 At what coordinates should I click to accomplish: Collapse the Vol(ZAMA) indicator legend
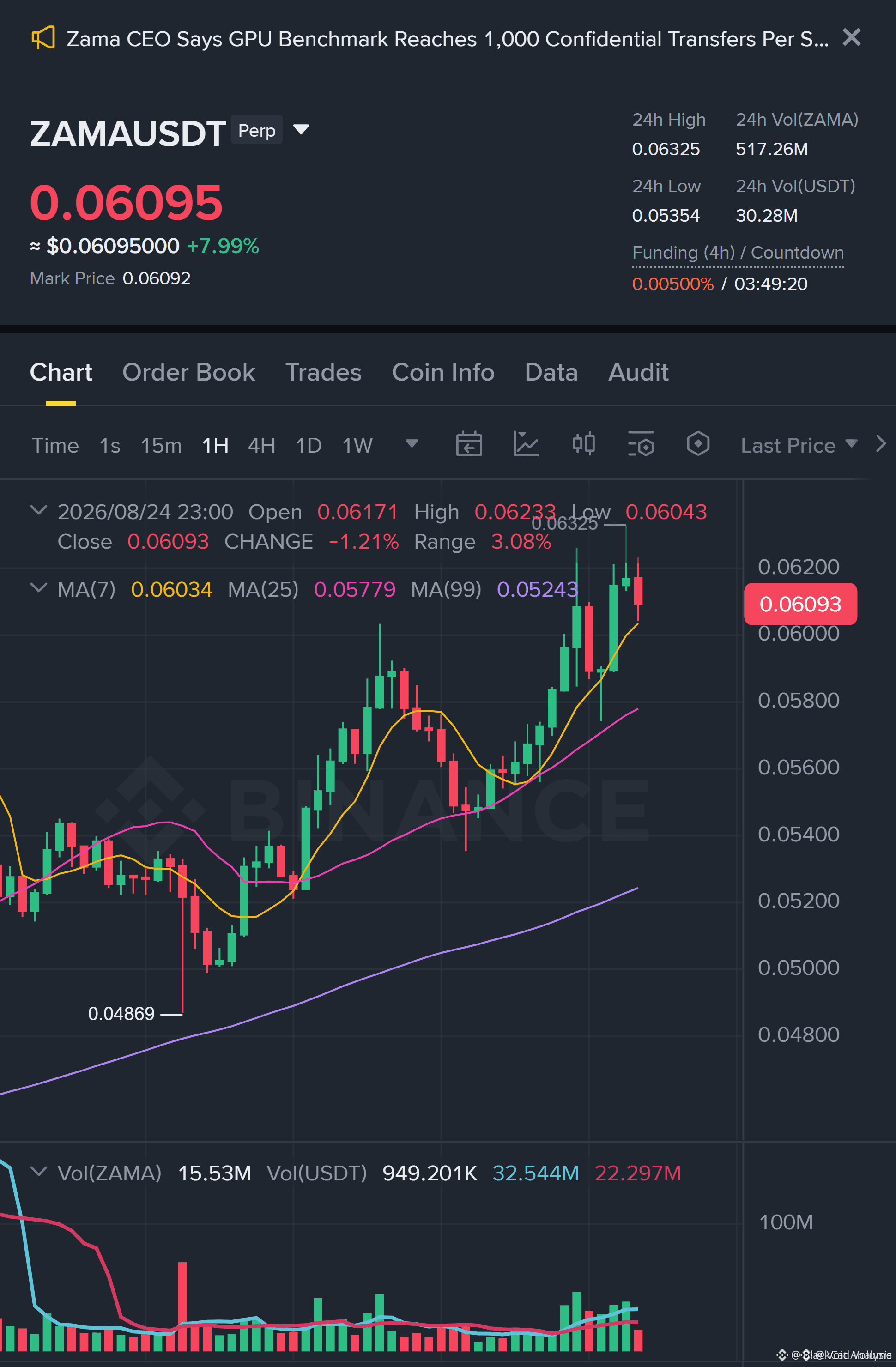click(38, 1171)
